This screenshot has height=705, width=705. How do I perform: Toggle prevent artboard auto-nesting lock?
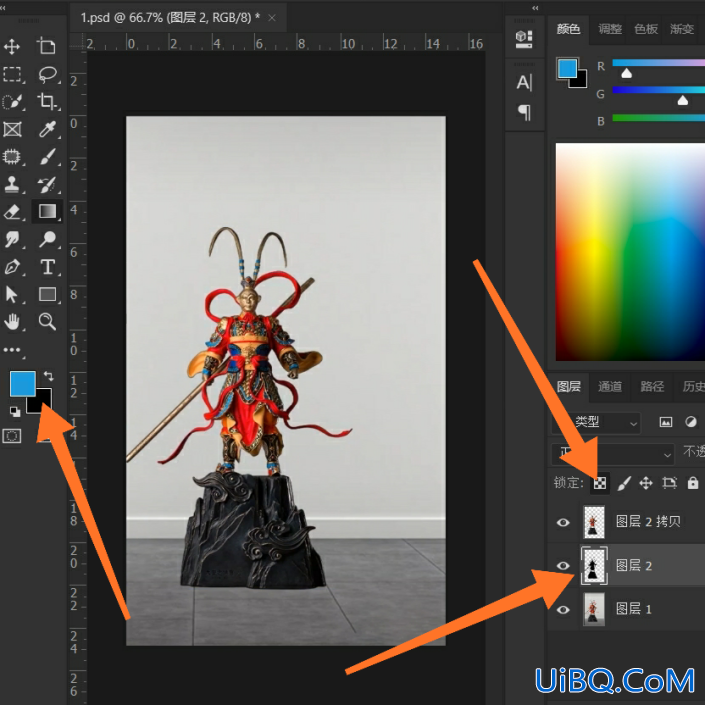(669, 483)
